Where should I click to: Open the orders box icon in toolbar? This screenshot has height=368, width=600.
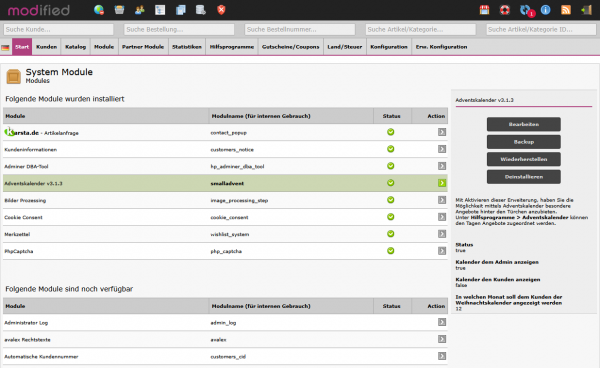pos(119,10)
